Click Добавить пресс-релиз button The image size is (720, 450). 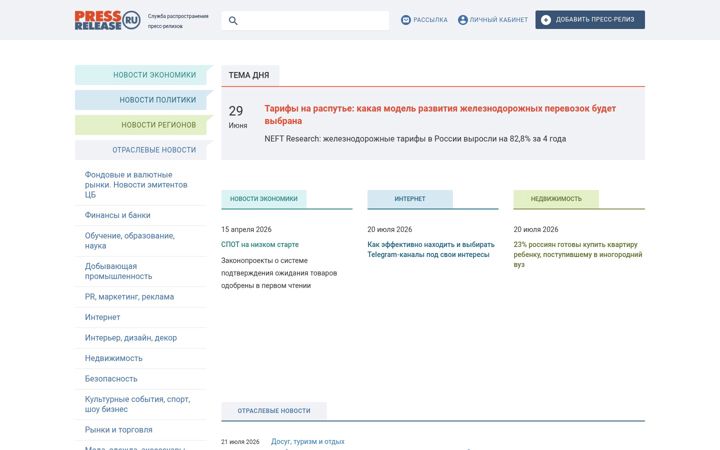tap(590, 20)
